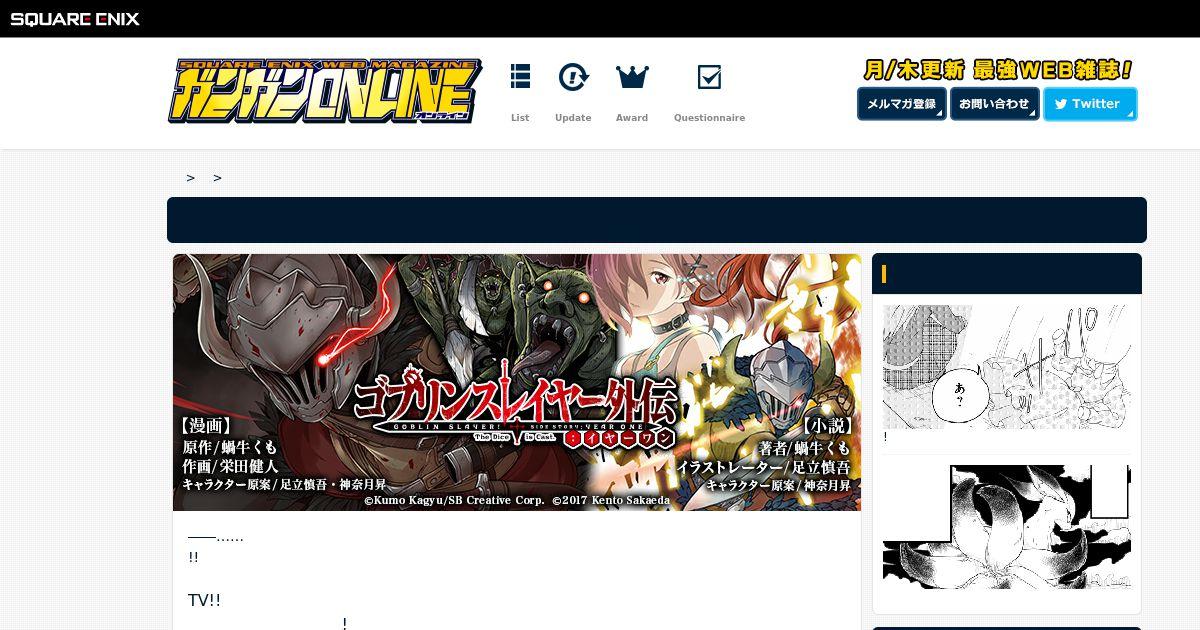Click the TV!! text line
The height and width of the screenshot is (630, 1200).
(204, 600)
